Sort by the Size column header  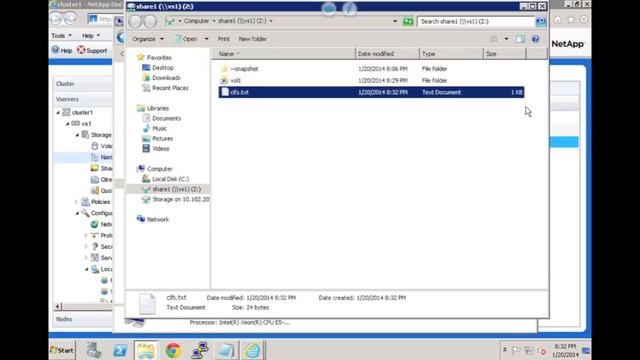pyautogui.click(x=504, y=53)
